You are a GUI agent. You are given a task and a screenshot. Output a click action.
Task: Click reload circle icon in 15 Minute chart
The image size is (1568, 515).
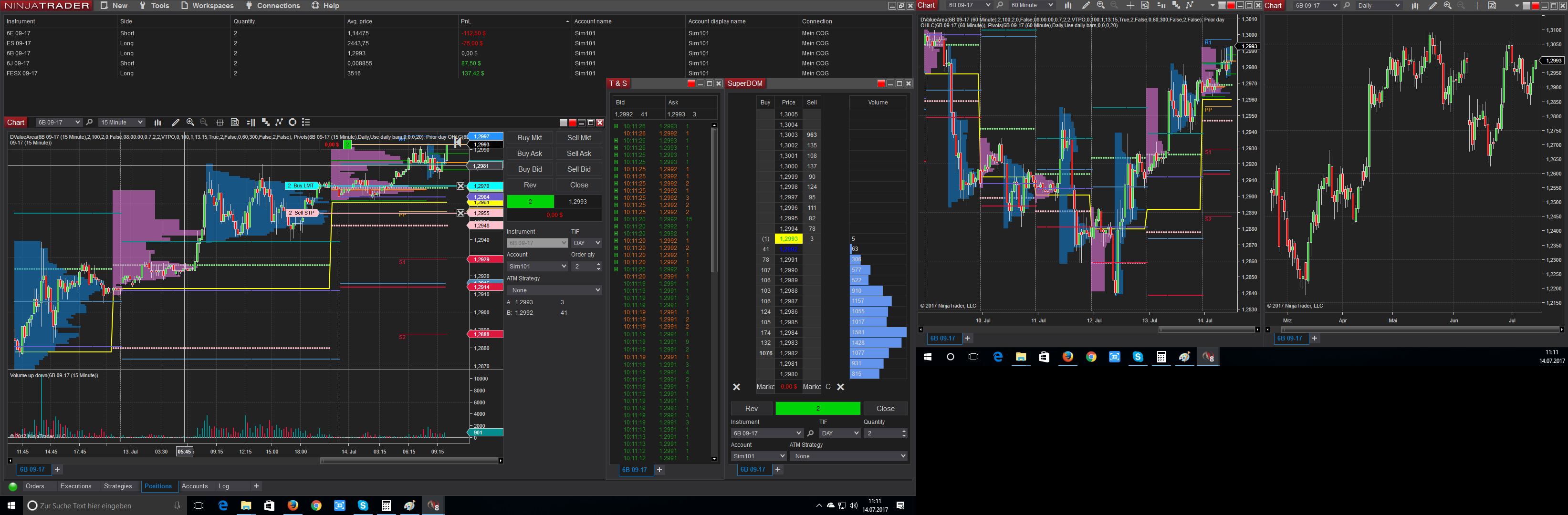[x=292, y=122]
